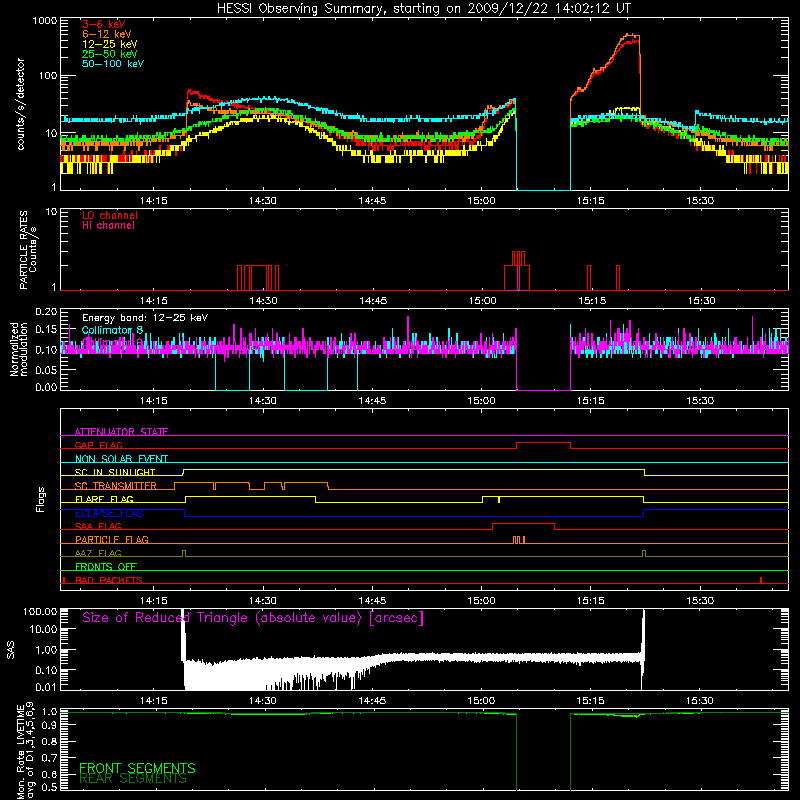Click the 0.05 modulation y-axis value
This screenshot has height=800, width=800.
click(x=46, y=369)
